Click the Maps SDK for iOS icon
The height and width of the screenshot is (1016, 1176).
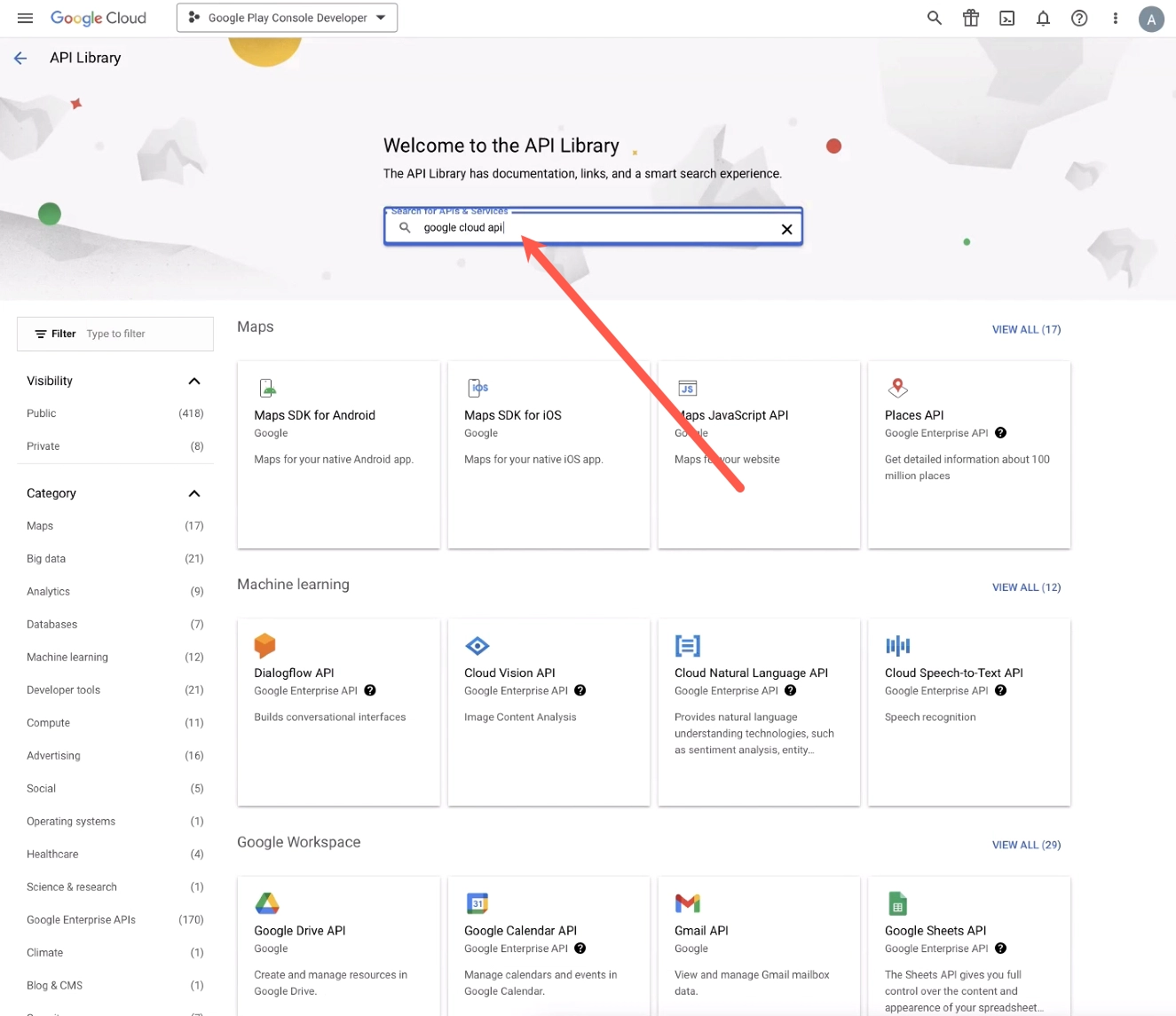[x=478, y=388]
